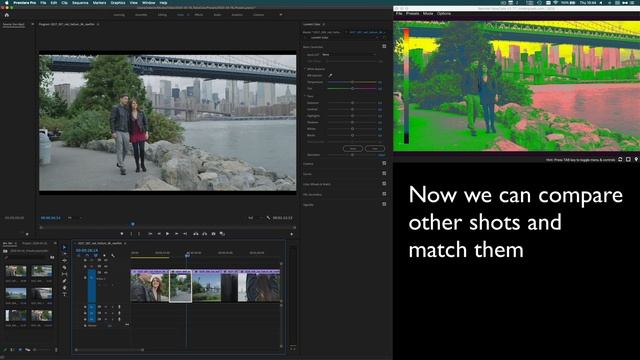The width and height of the screenshot is (640, 360).
Task: Click the Auto button in Lumetri Tone
Action: (x=374, y=149)
